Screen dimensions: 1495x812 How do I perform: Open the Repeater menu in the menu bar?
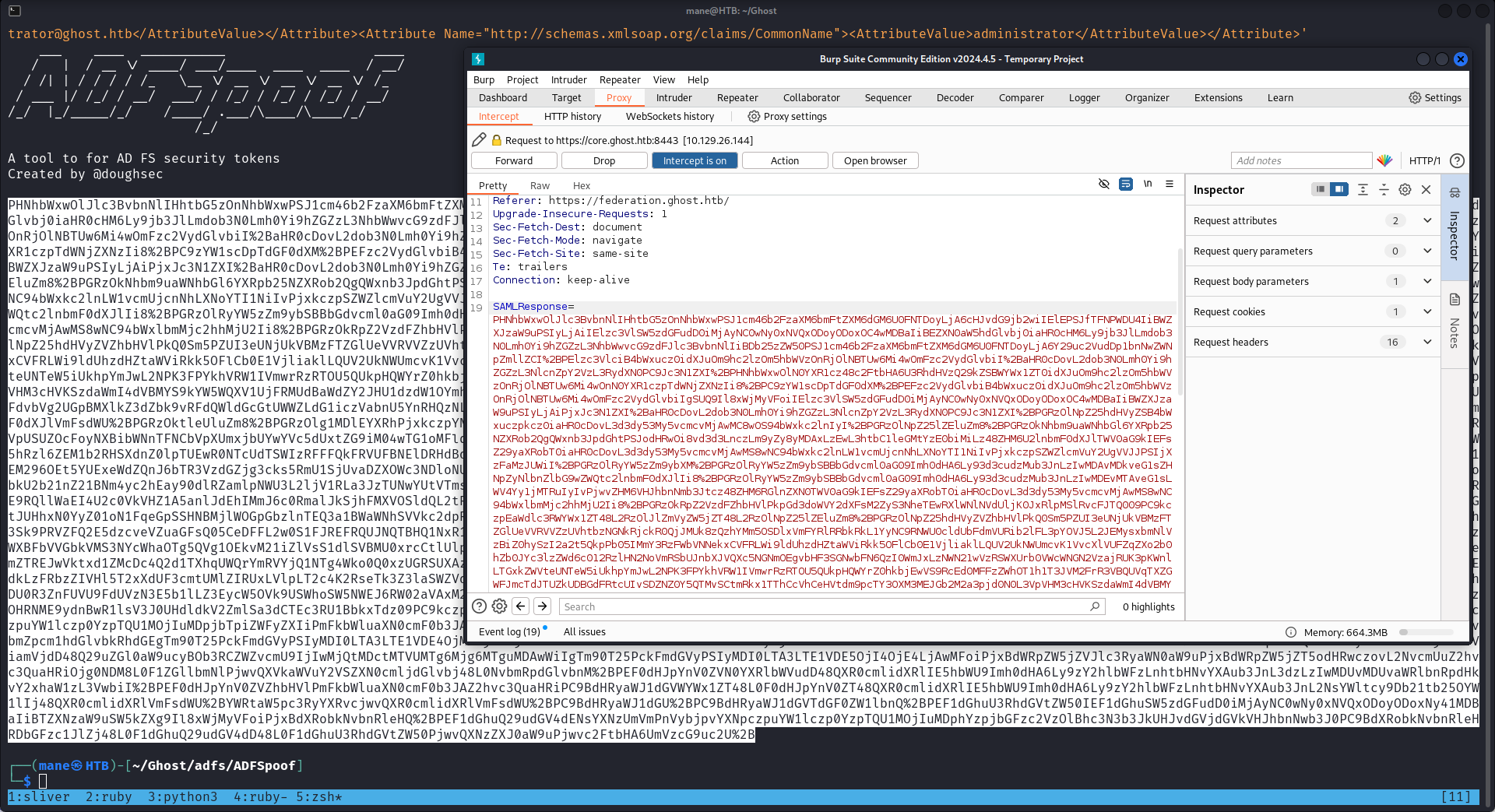(620, 79)
